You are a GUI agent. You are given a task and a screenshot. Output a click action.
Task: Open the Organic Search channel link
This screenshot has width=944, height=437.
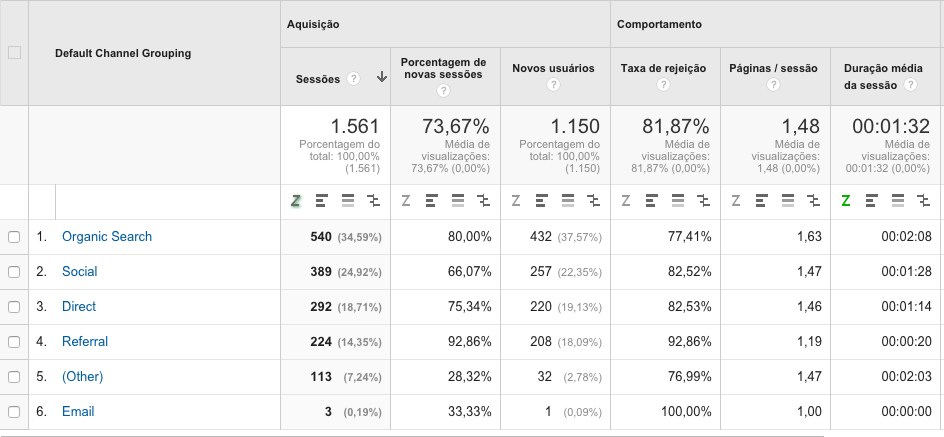(107, 237)
